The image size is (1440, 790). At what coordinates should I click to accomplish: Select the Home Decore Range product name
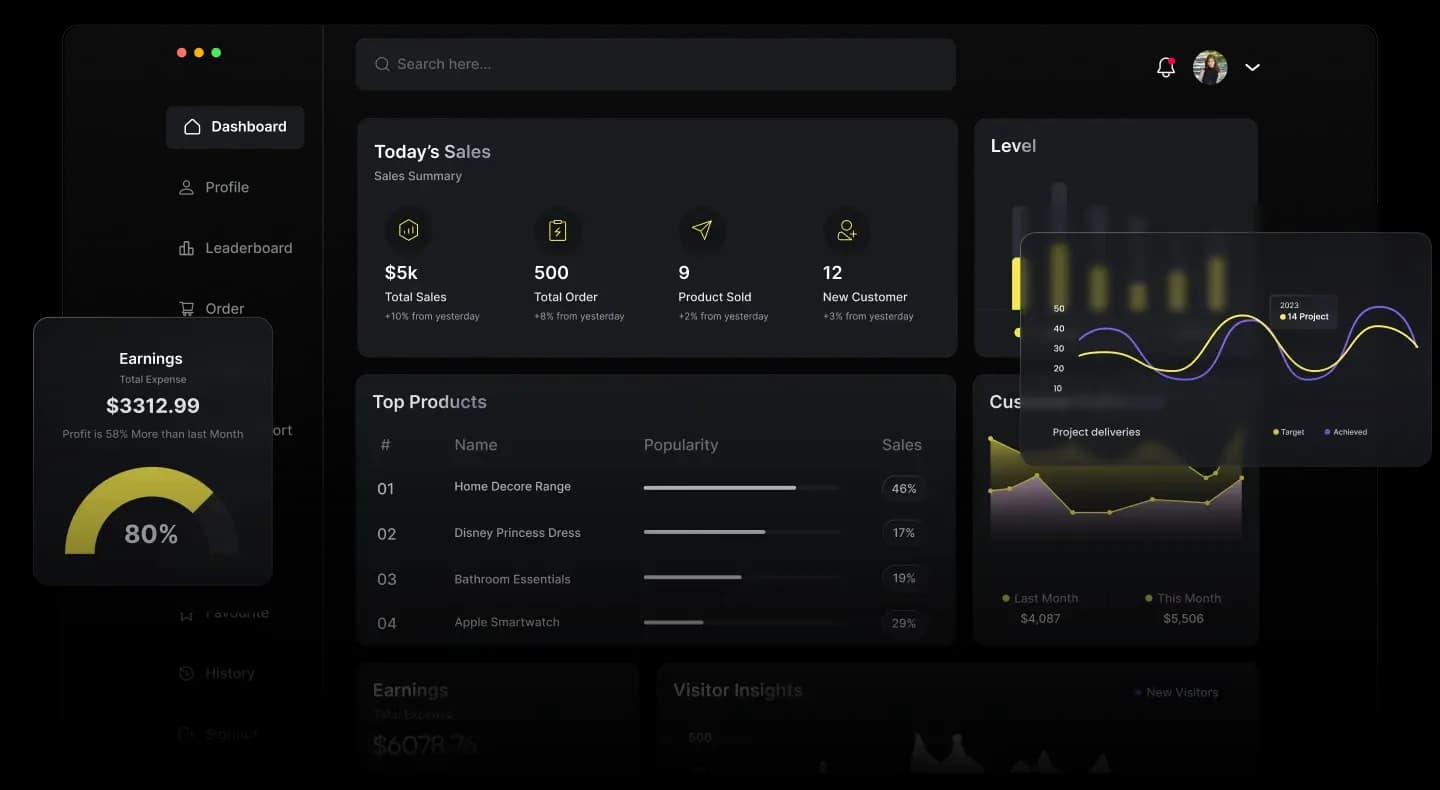point(512,487)
